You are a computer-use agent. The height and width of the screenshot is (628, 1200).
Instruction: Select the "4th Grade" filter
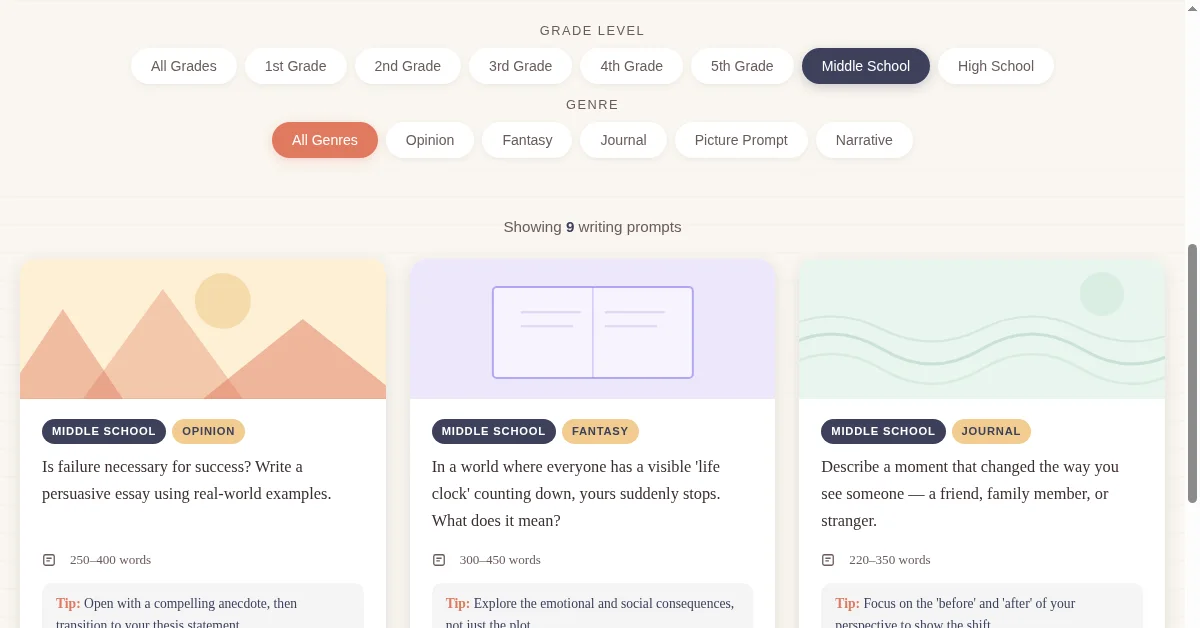pyautogui.click(x=631, y=65)
